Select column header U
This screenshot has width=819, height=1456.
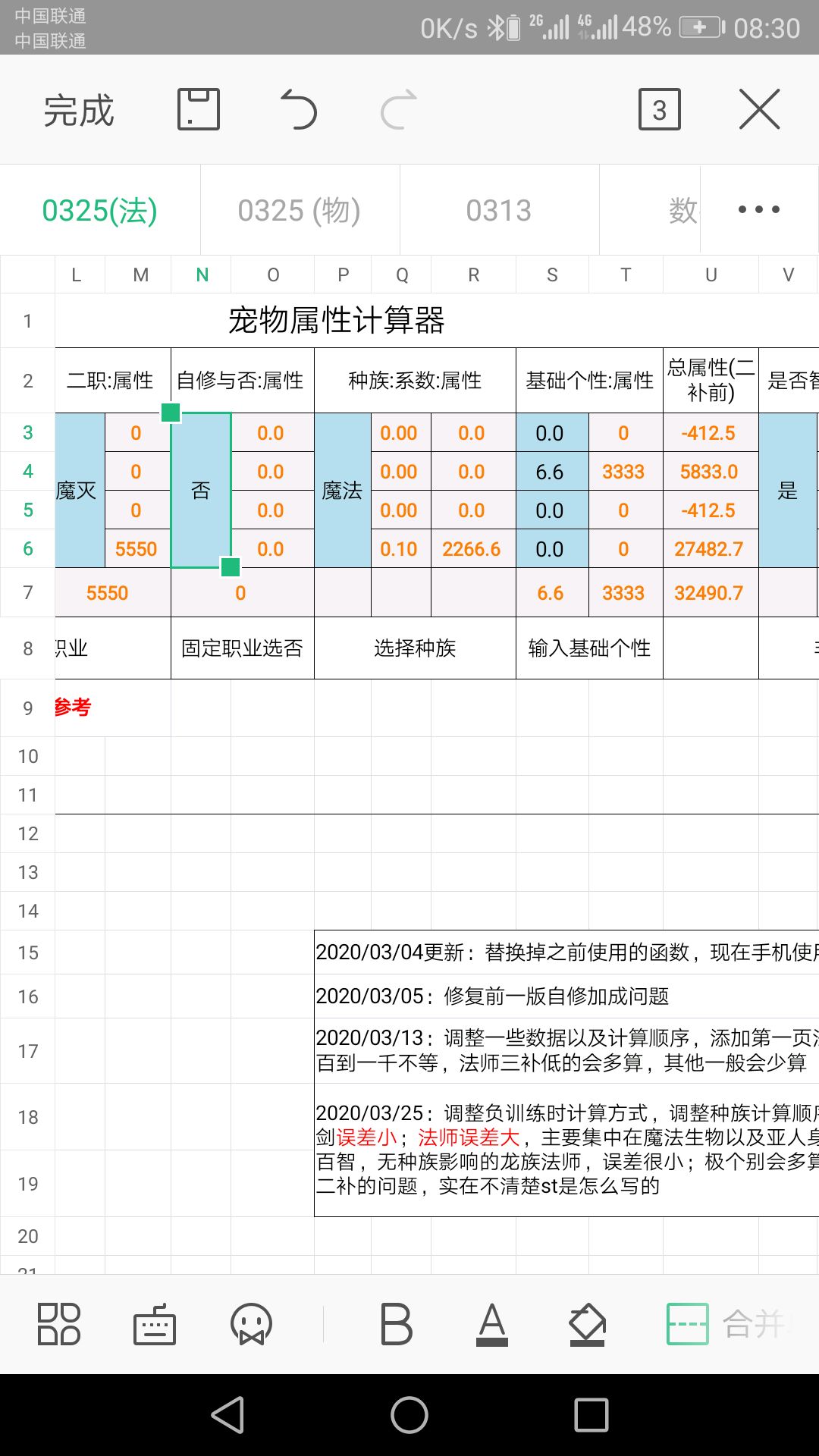coord(711,275)
